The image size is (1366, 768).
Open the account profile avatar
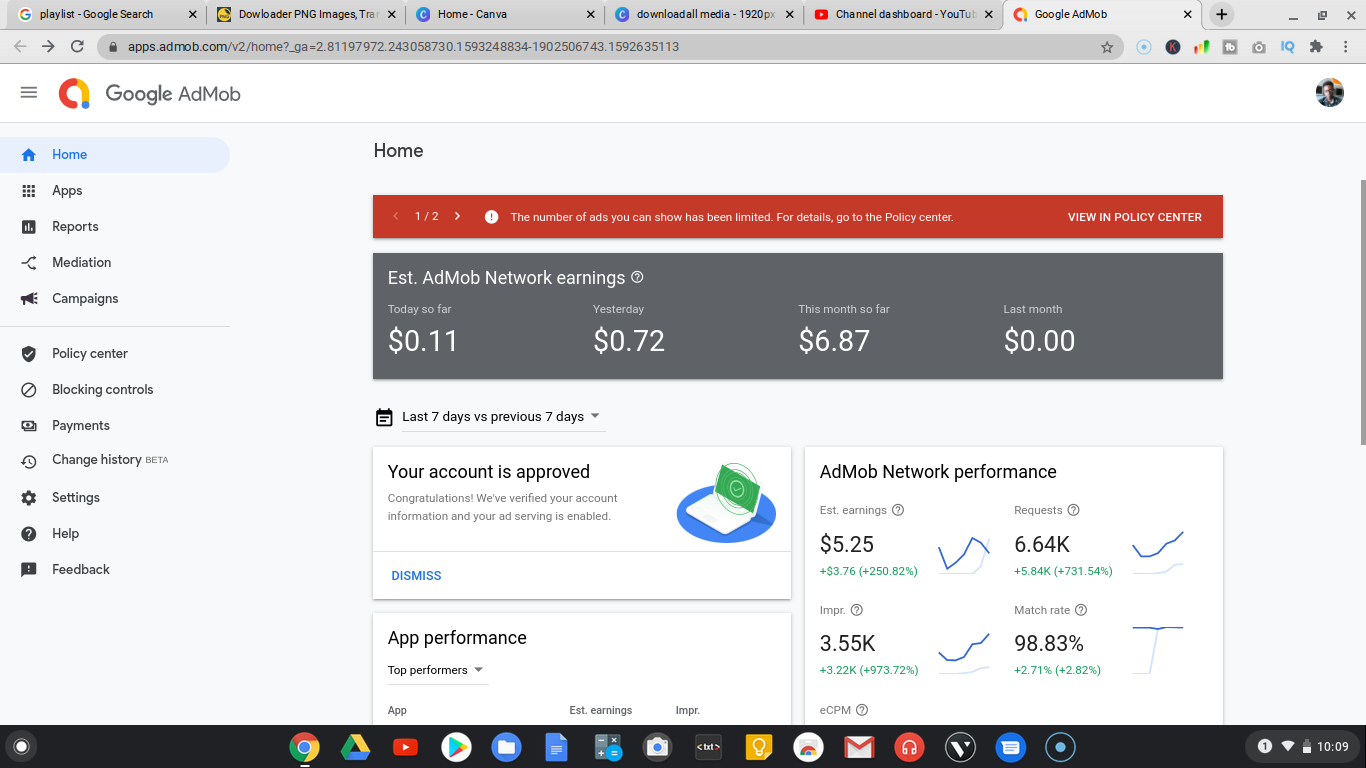(1329, 93)
